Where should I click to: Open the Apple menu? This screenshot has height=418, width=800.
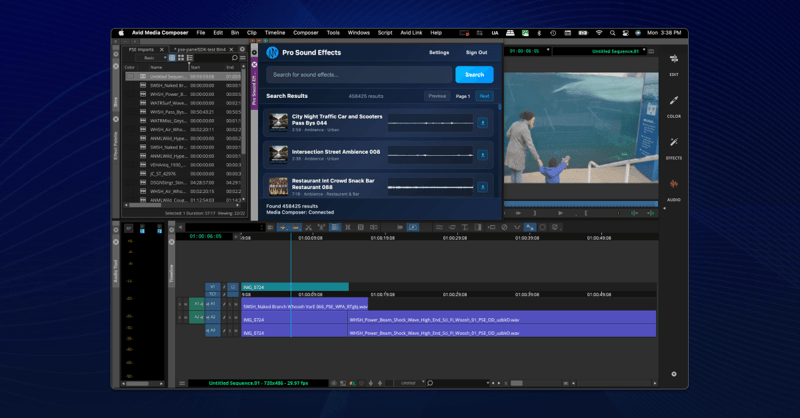click(121, 33)
